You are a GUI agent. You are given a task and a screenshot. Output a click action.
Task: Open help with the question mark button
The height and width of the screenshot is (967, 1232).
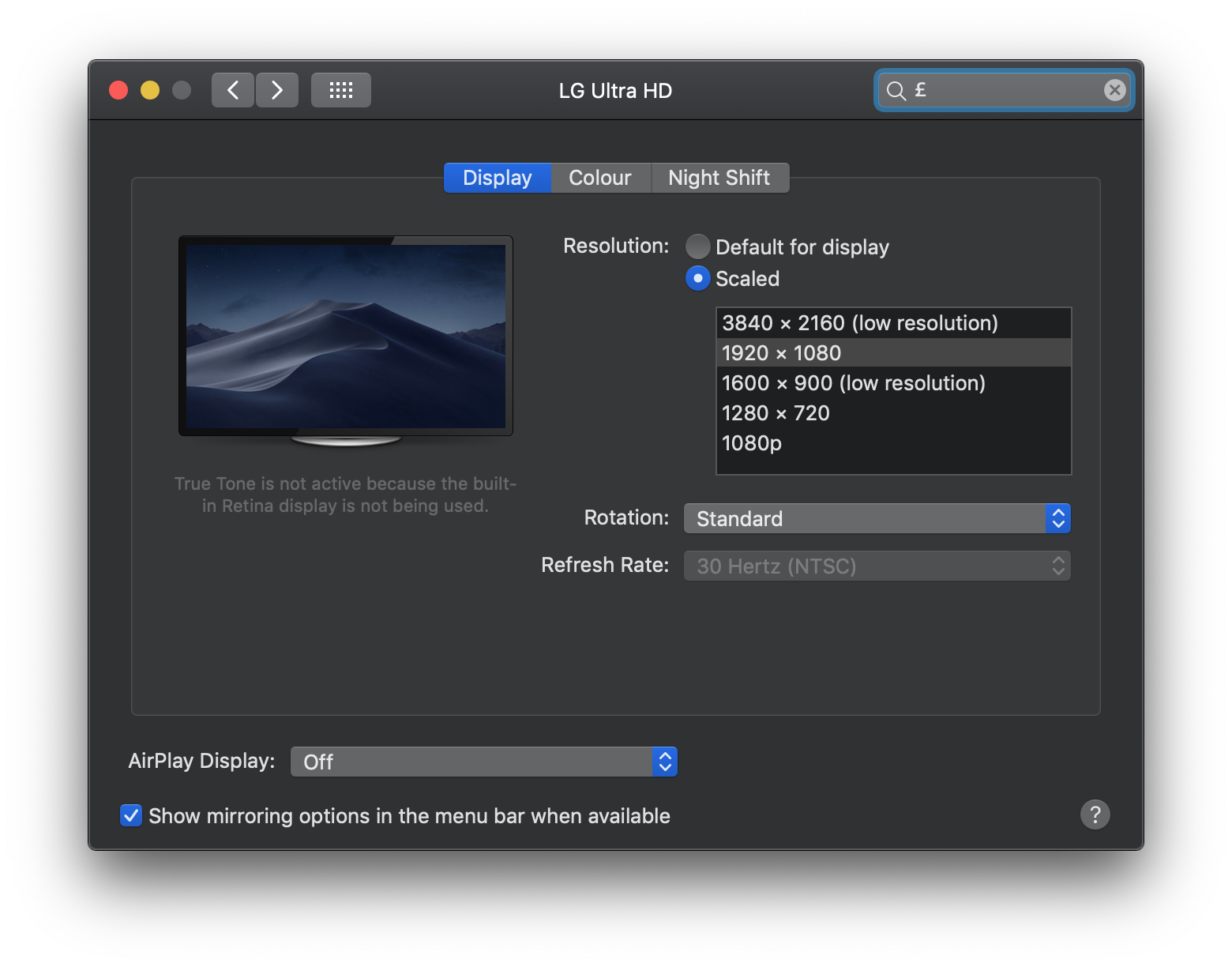(x=1095, y=815)
